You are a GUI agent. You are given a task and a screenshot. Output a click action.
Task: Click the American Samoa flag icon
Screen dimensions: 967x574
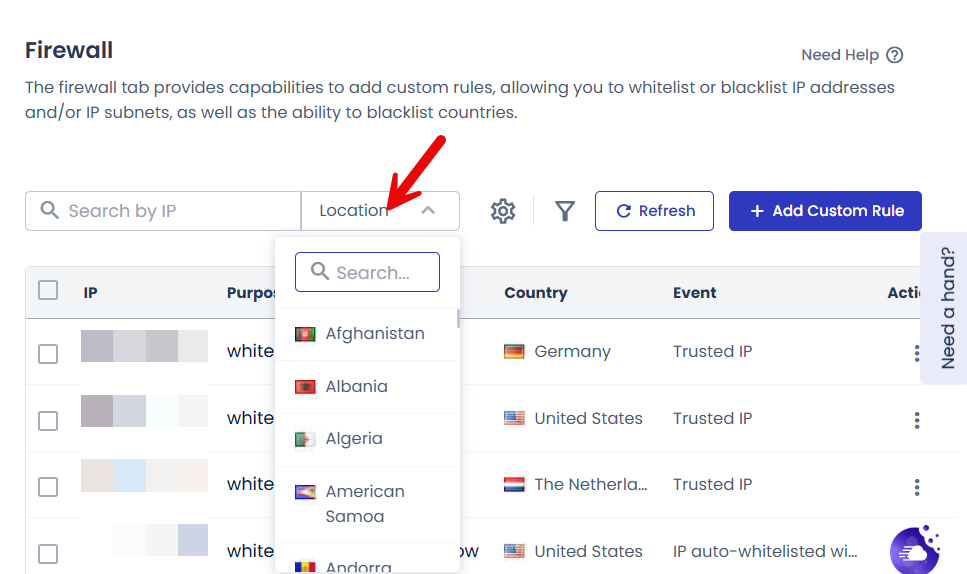(305, 492)
